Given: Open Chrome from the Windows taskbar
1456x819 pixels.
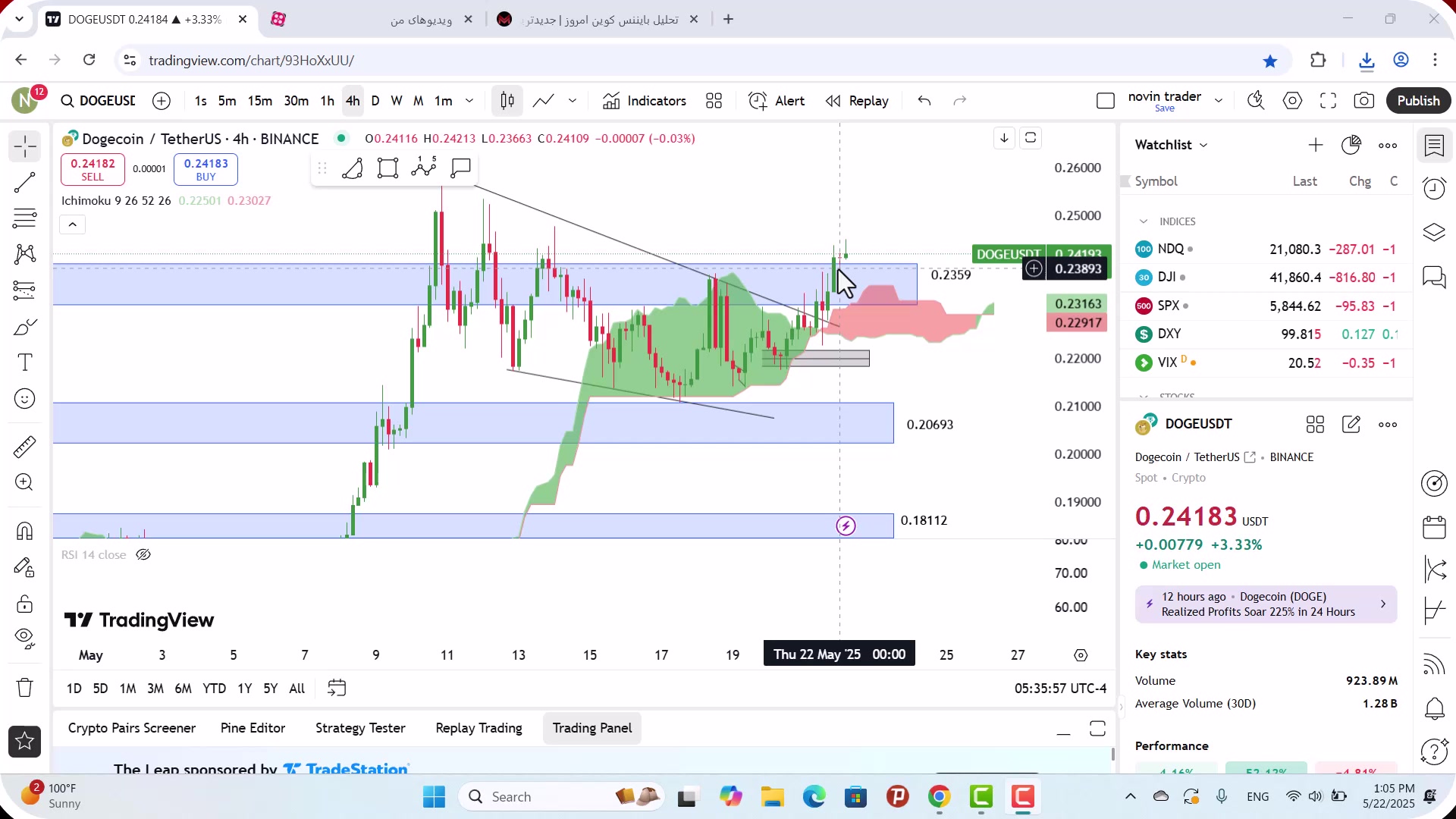Looking at the screenshot, I should pyautogui.click(x=939, y=797).
